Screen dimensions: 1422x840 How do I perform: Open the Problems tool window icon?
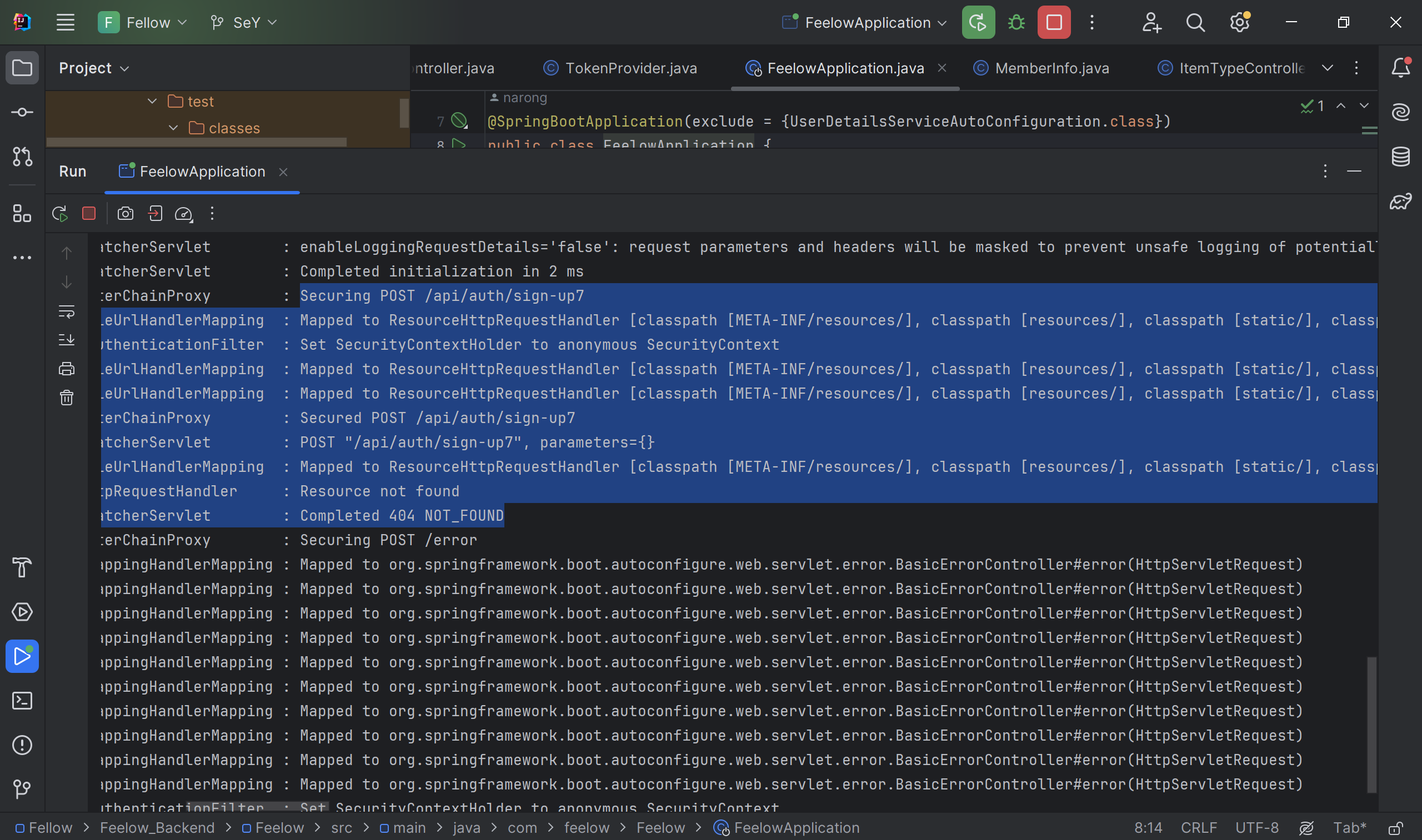22,745
